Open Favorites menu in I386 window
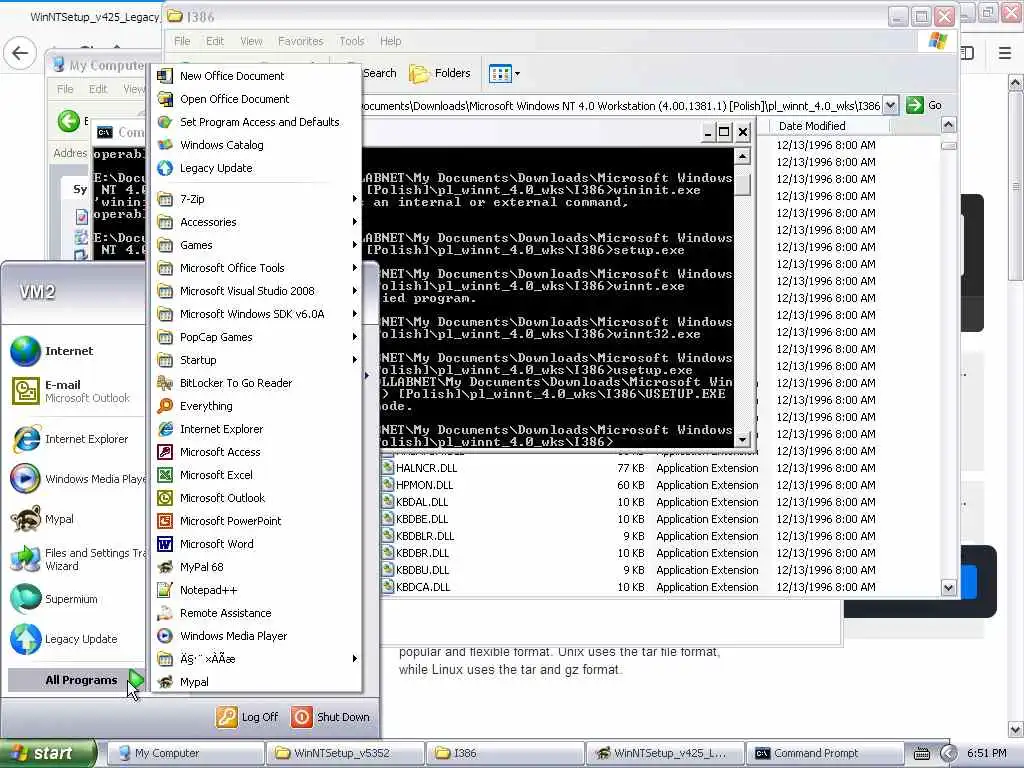 coord(300,41)
